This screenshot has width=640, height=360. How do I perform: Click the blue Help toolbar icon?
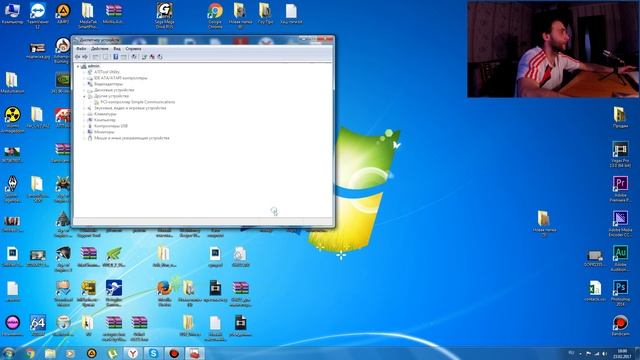click(x=116, y=57)
